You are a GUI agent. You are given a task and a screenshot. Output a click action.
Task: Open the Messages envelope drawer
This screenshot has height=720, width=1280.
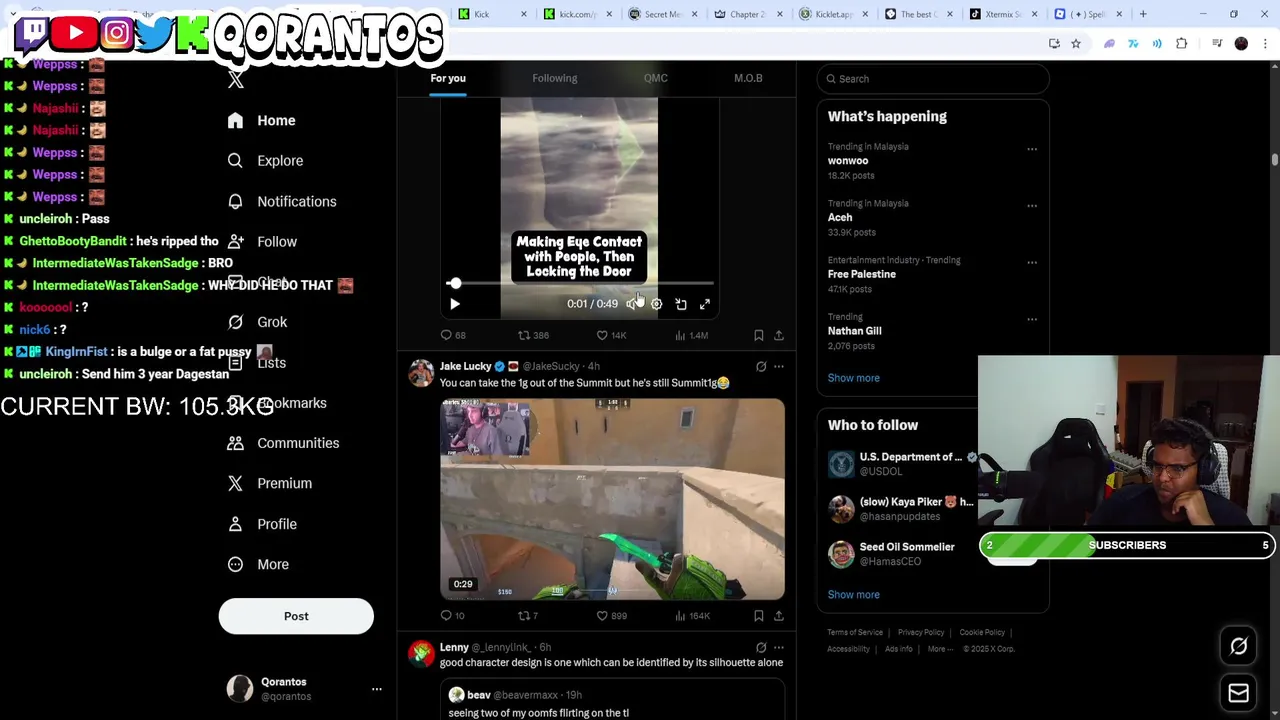pos(1238,693)
